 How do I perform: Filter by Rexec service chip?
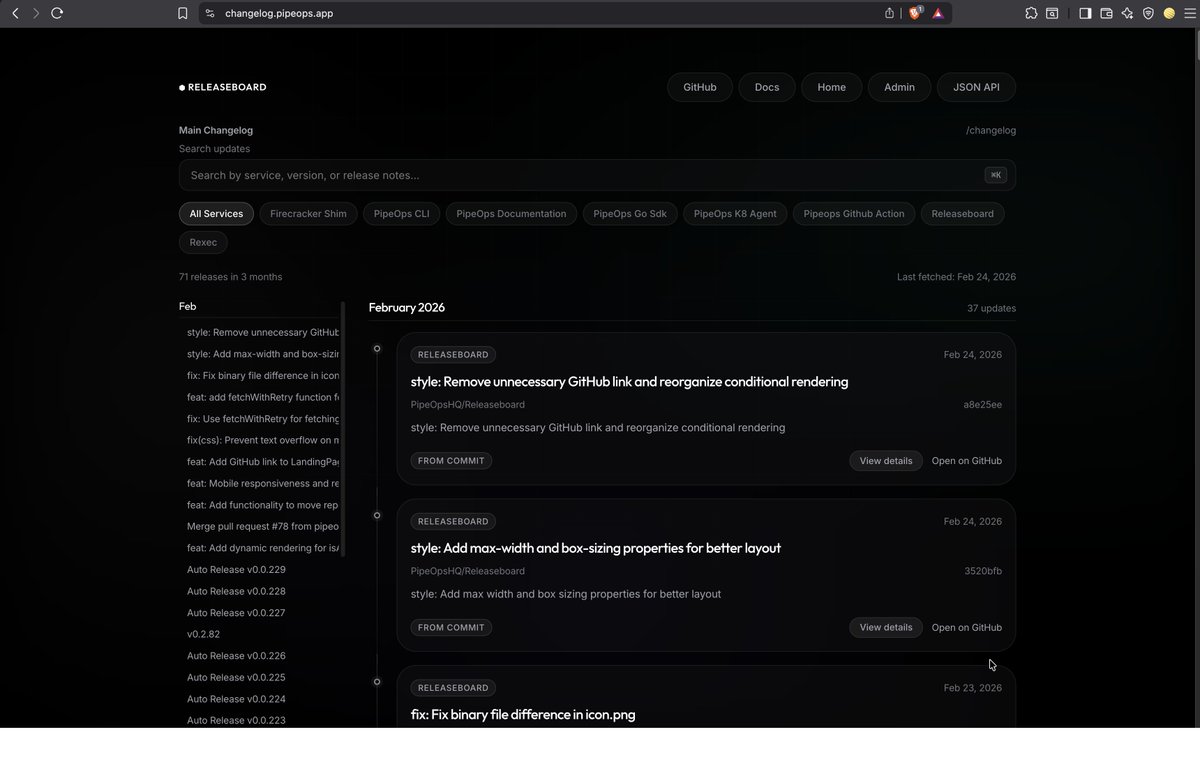pos(204,242)
